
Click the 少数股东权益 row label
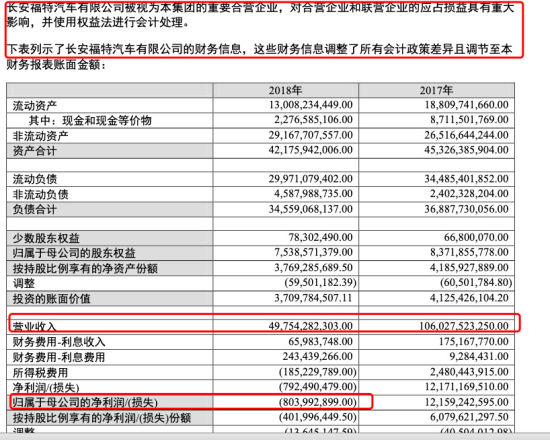point(46,238)
